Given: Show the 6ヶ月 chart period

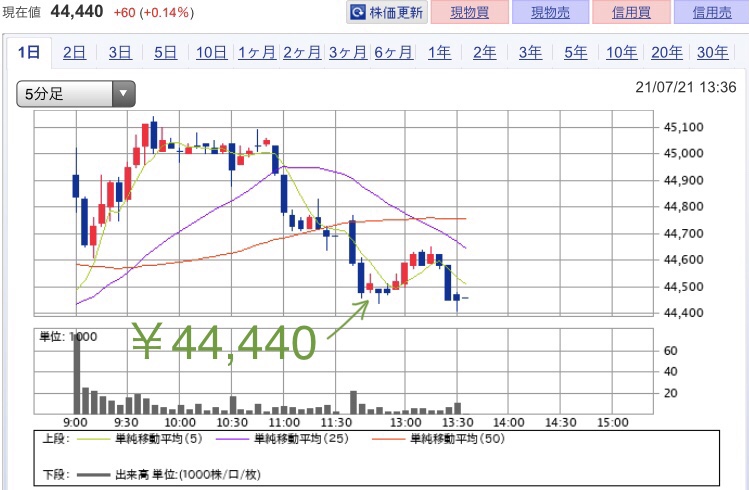Looking at the screenshot, I should pos(394,52).
